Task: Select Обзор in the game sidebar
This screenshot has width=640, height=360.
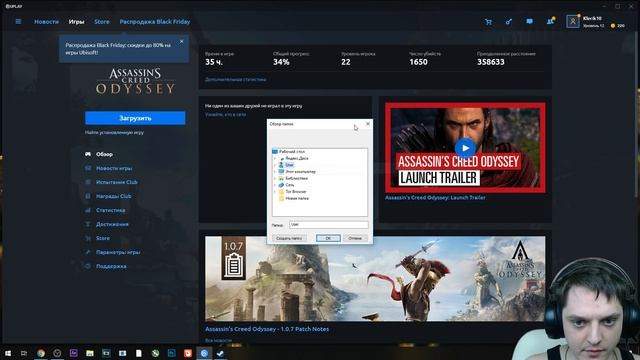Action: coord(104,154)
